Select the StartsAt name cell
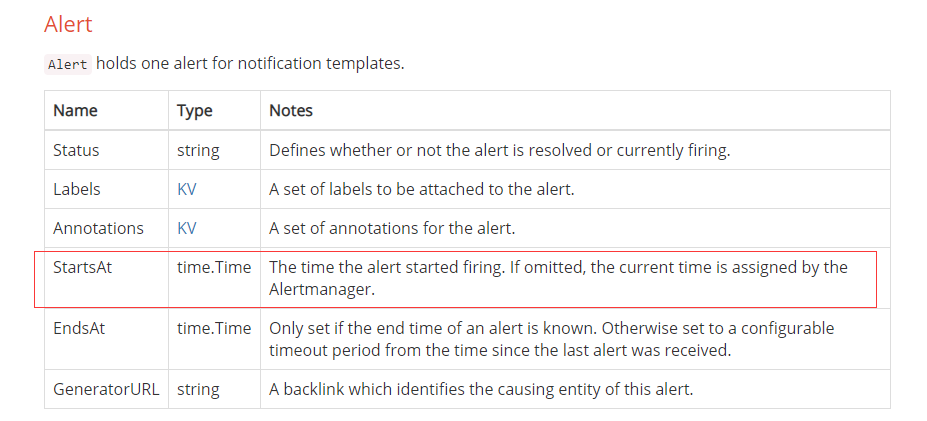927x421 pixels. tap(82, 267)
